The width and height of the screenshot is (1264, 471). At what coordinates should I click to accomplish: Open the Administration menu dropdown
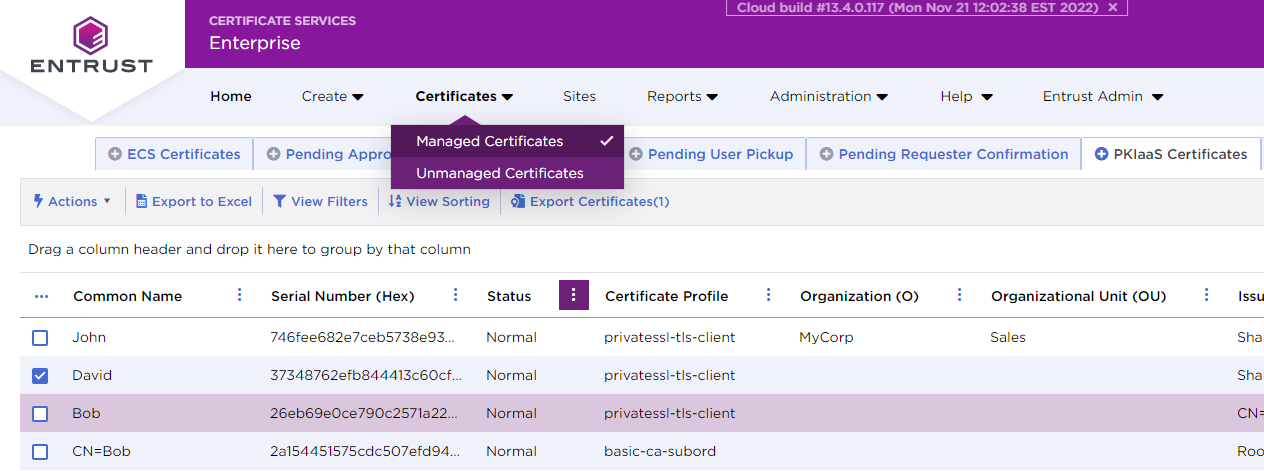[829, 97]
